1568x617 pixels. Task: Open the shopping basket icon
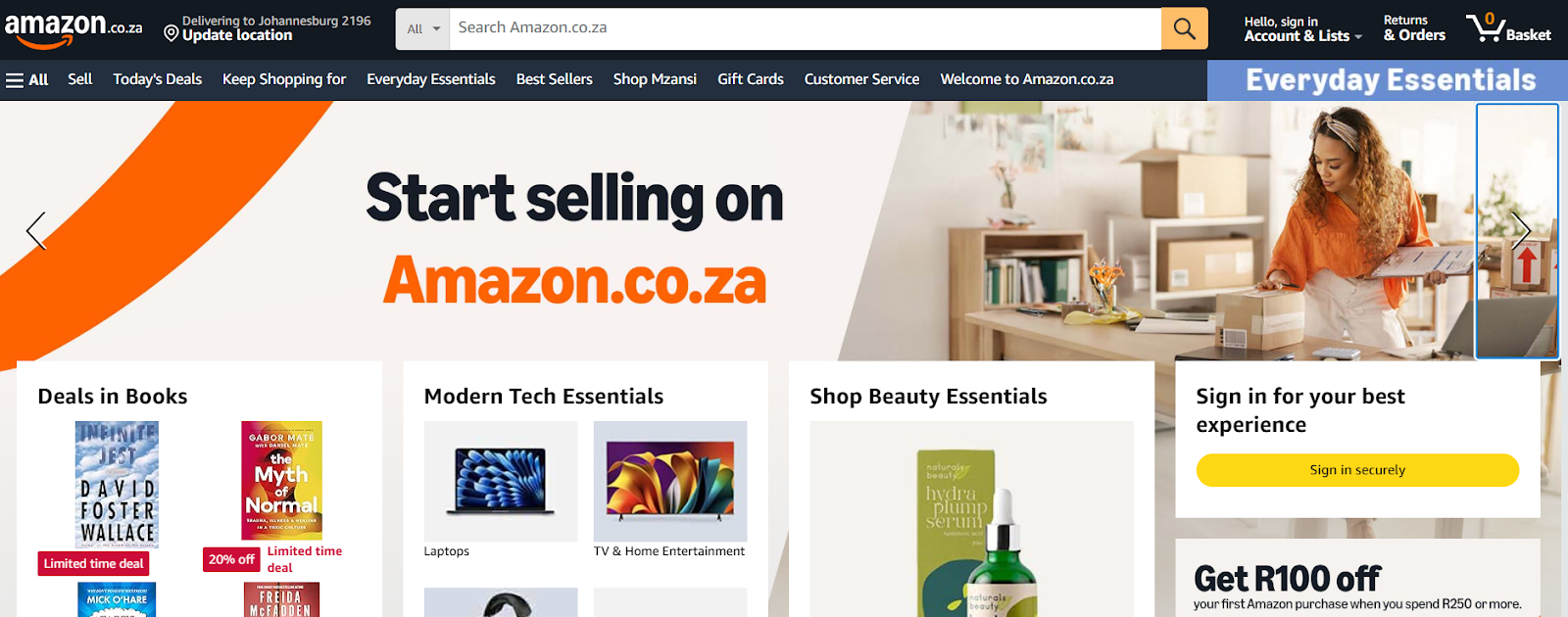pos(1508,27)
